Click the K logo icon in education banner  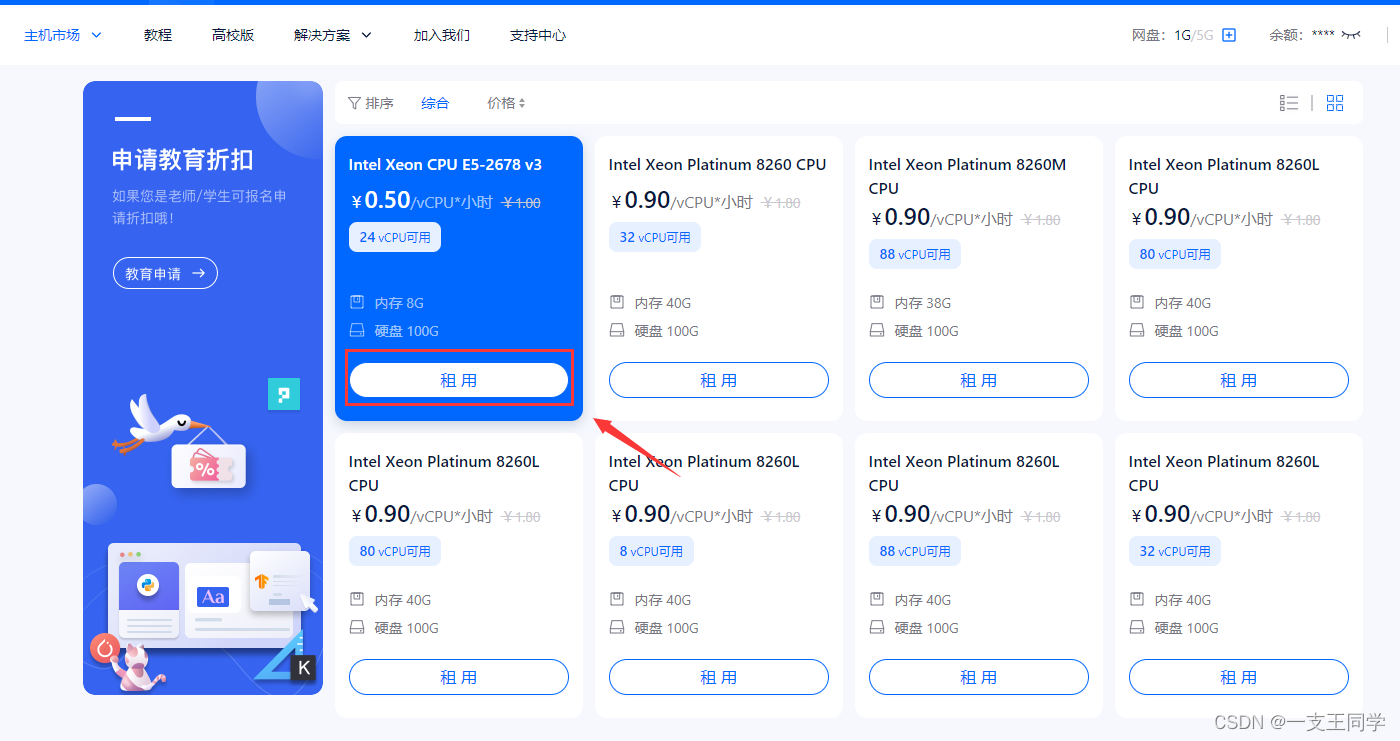[x=303, y=668]
